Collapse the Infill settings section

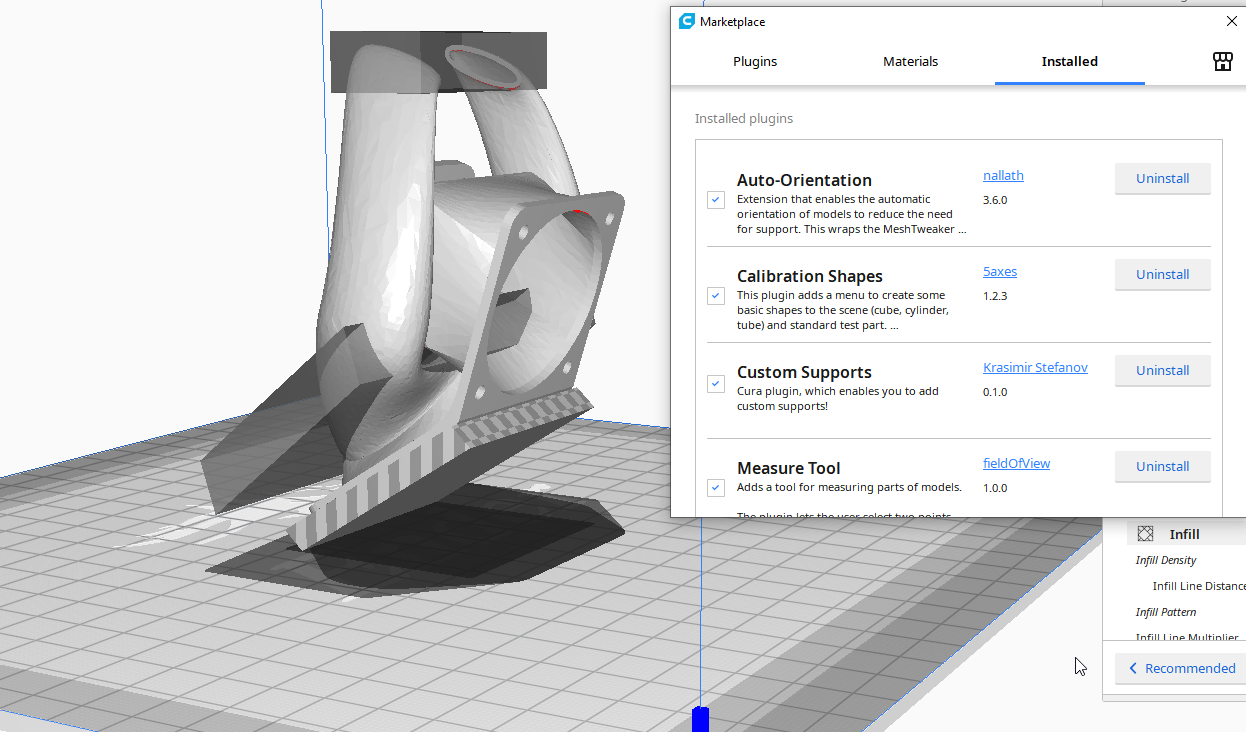[1186, 534]
